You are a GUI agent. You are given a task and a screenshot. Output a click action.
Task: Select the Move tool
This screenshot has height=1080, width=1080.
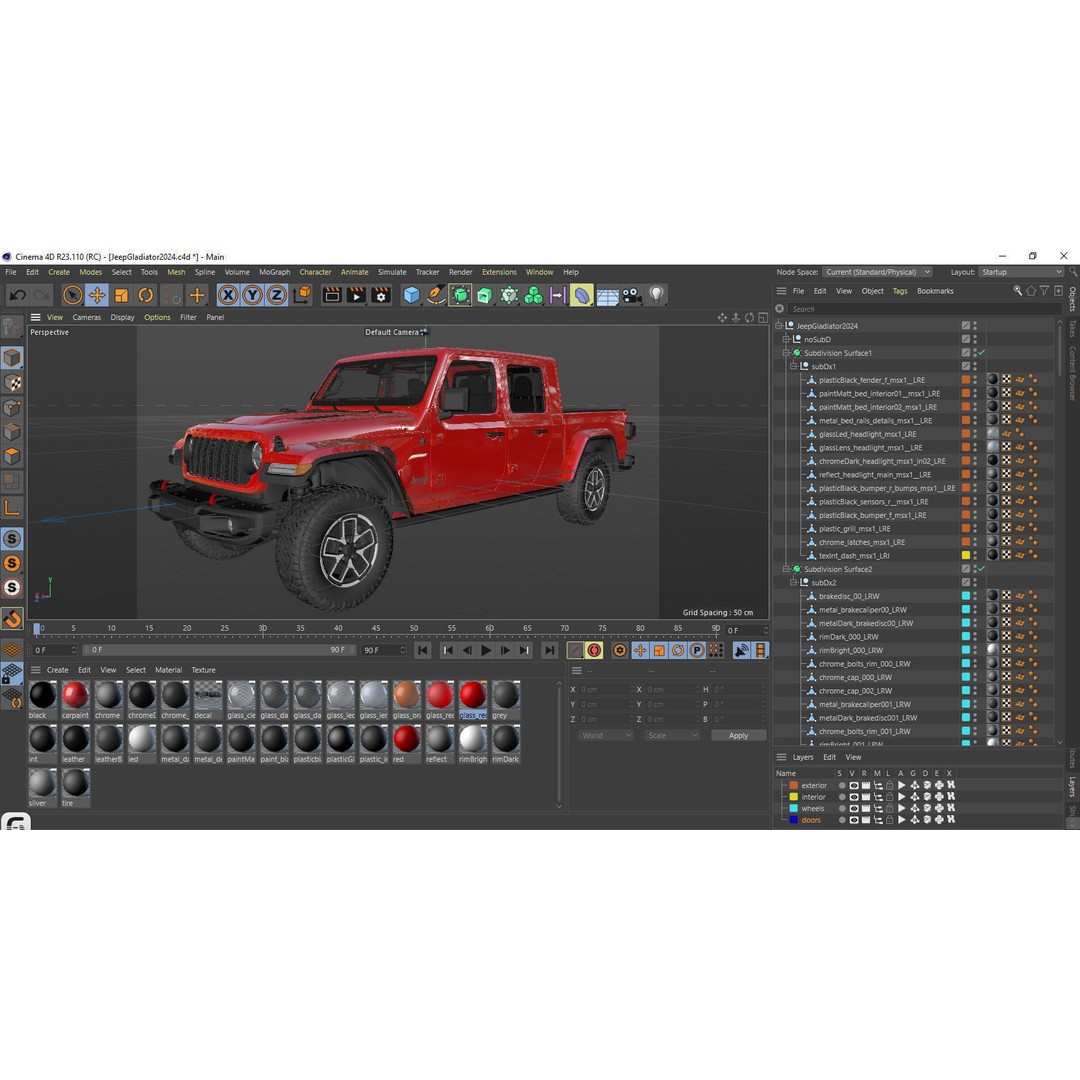(x=95, y=294)
